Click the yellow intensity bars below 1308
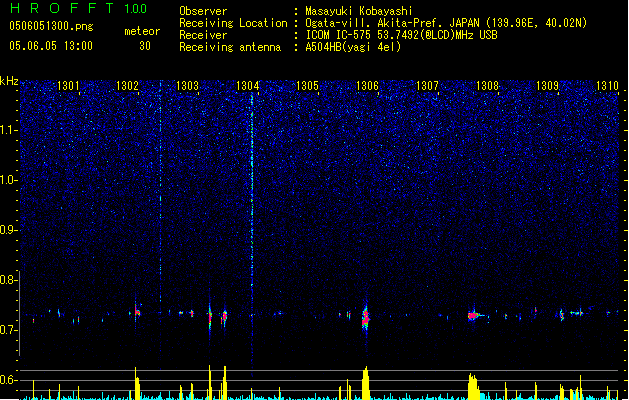Viewport: 629px width, 400px height. pyautogui.click(x=473, y=386)
